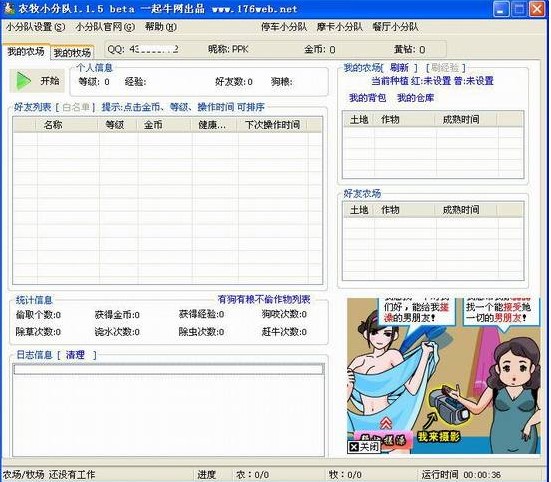Image resolution: width=551 pixels, height=482 pixels.
Task: Click 作物 header in 我的农场 table
Action: pos(404,119)
